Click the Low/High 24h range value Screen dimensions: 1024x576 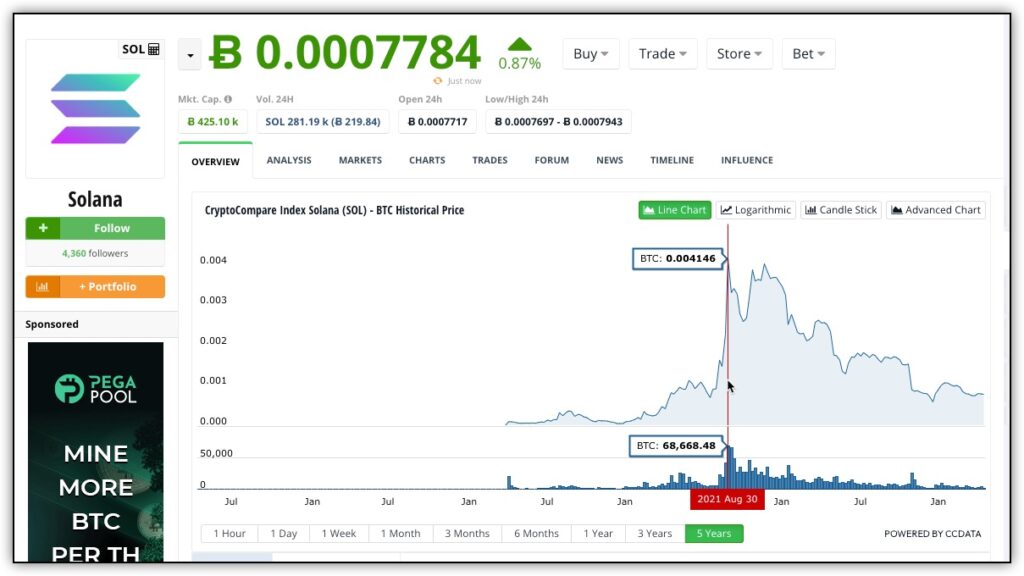pyautogui.click(x=558, y=121)
